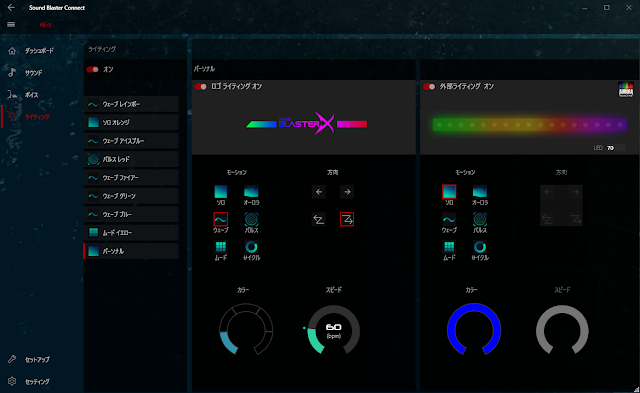Choose オーロラ motion for external lighting
640x393 pixels.
click(480, 192)
